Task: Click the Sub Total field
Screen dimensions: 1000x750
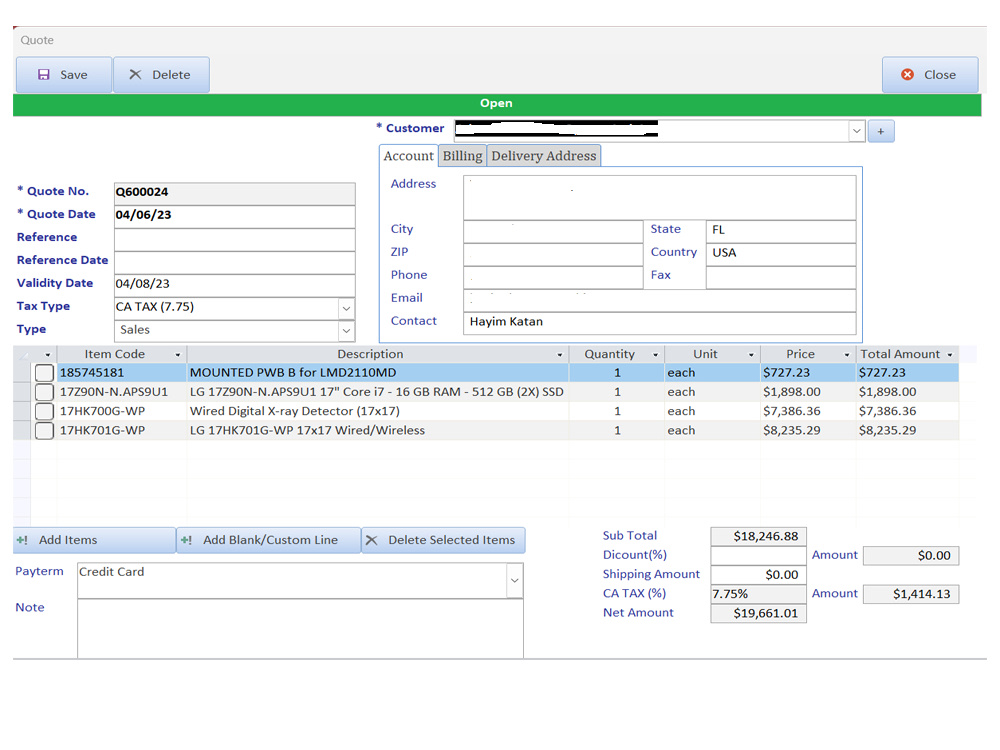Action: [758, 536]
